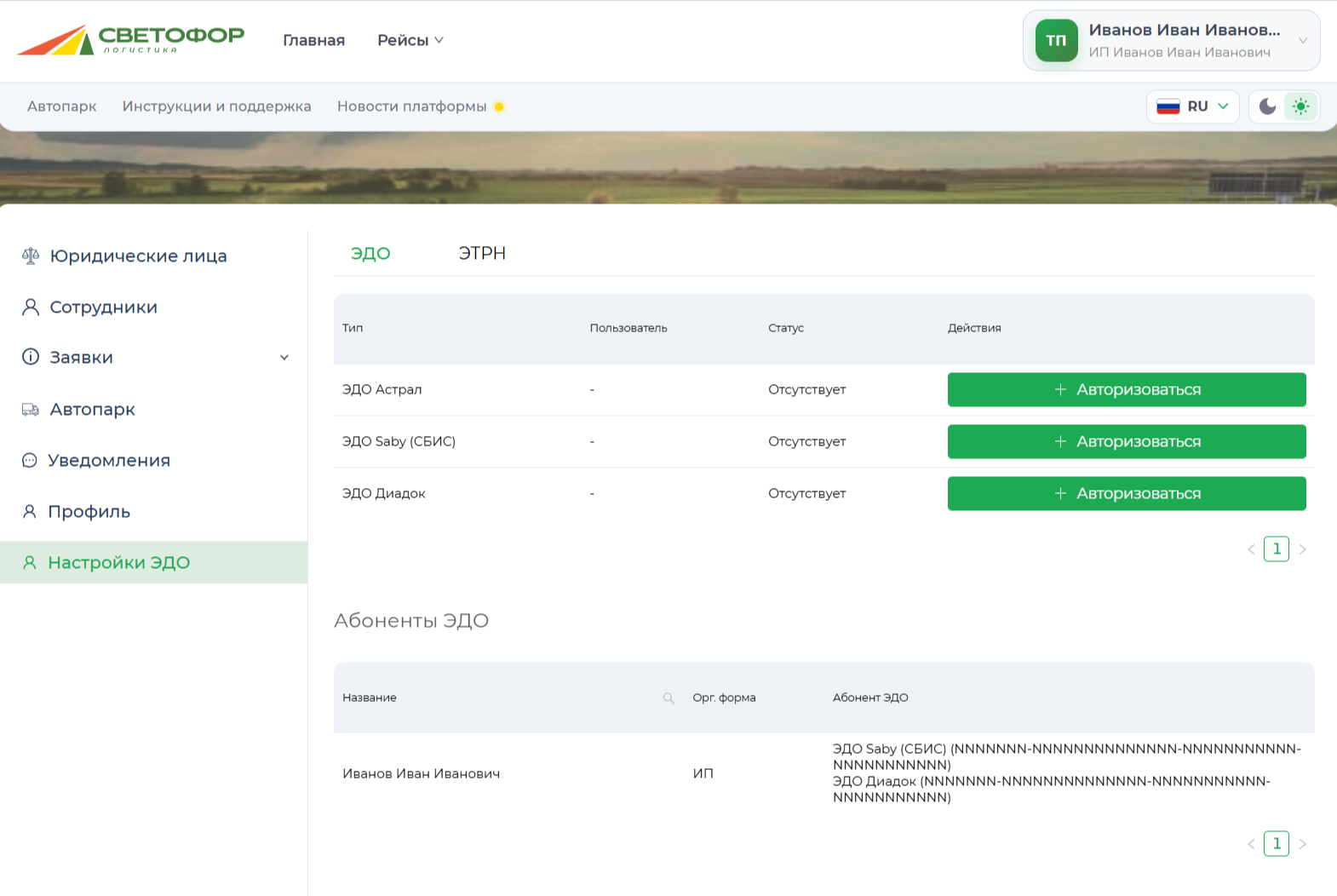The image size is (1337, 896).
Task: Open Инструкции и поддержка
Action: tap(216, 106)
